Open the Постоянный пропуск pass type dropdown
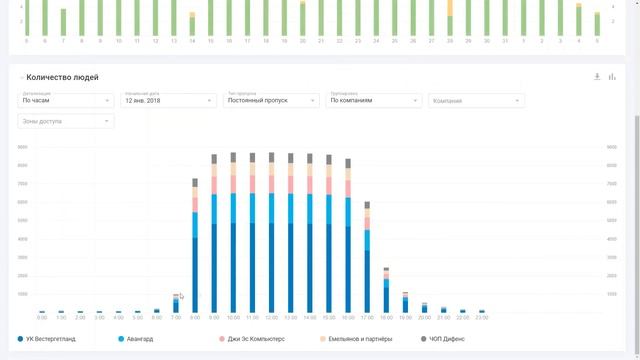 (271, 100)
